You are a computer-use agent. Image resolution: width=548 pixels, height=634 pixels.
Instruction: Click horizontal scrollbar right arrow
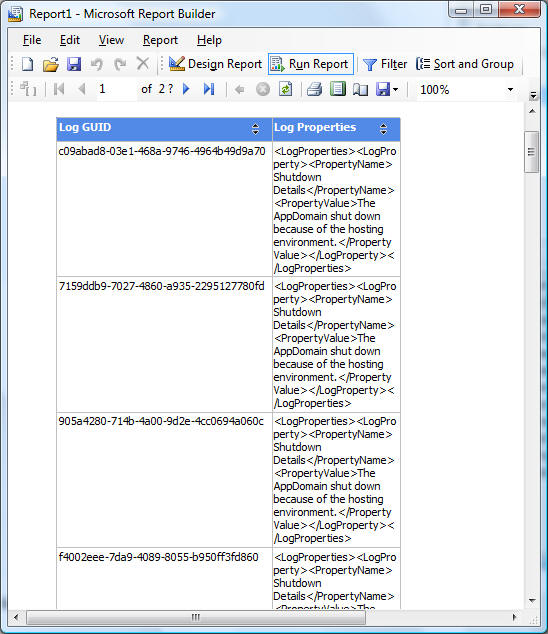click(x=514, y=617)
